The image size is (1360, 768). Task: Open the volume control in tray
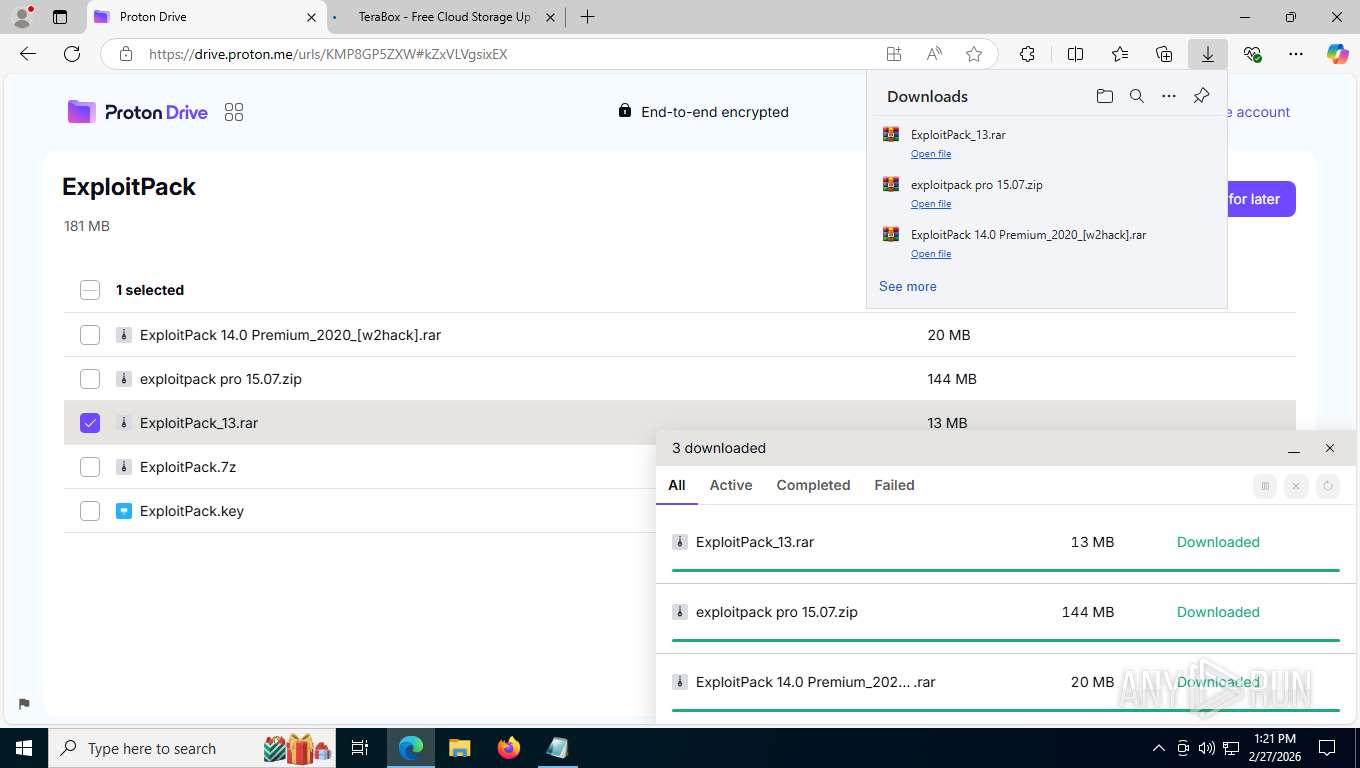click(x=1207, y=748)
